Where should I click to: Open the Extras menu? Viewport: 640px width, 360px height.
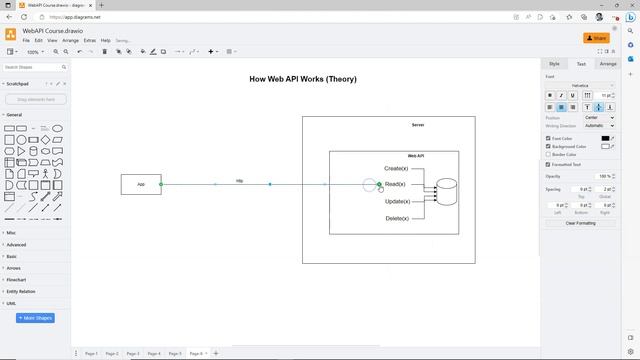point(89,41)
